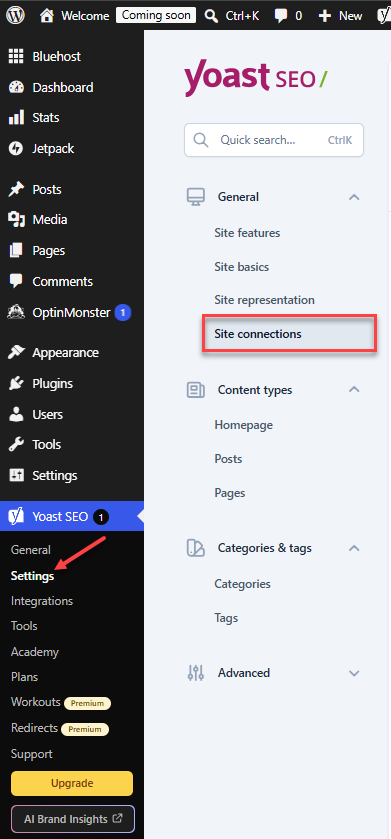Open Academy in Yoast submenu
This screenshot has height=839, width=391.
coord(35,652)
